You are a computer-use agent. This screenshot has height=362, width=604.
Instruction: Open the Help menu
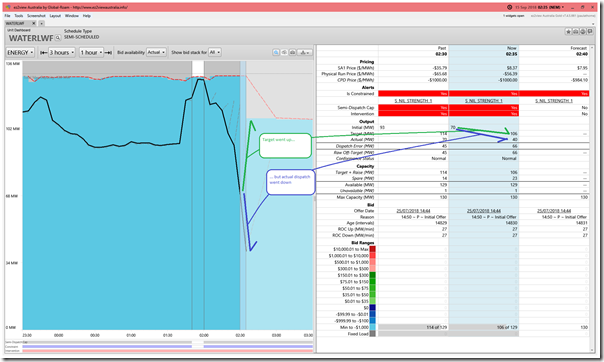click(x=87, y=16)
